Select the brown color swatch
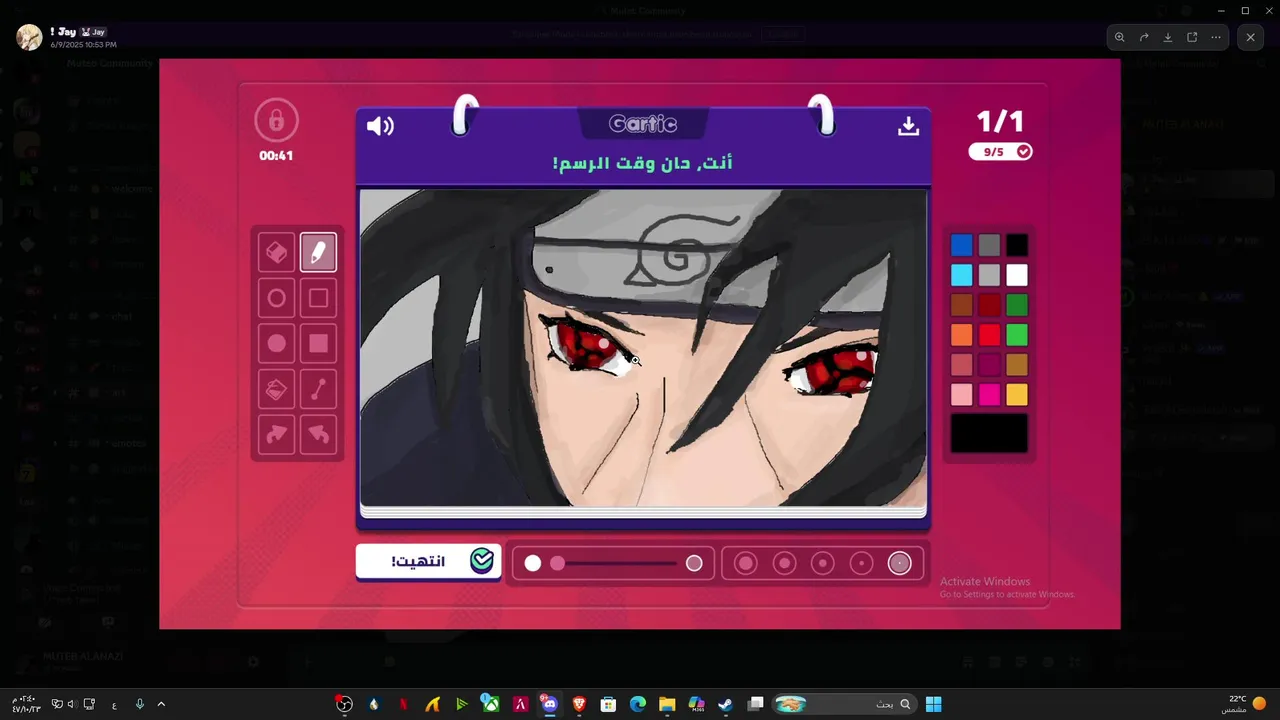Image resolution: width=1280 pixels, height=720 pixels. pyautogui.click(x=961, y=305)
